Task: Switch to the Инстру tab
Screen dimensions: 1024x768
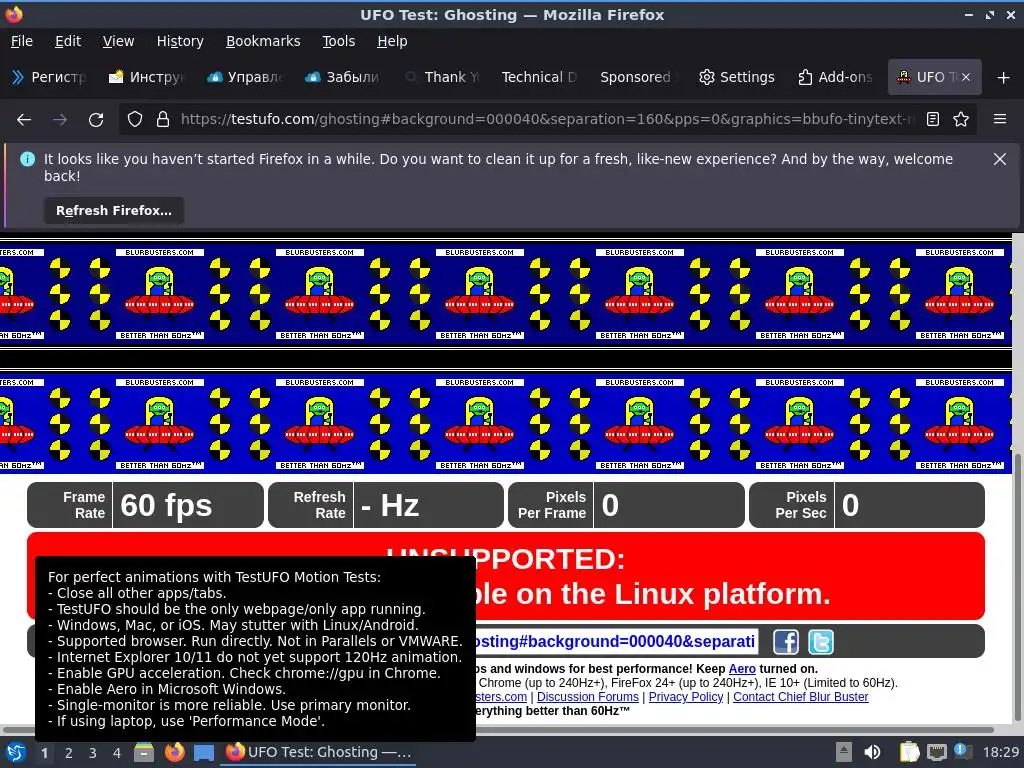Action: pos(147,77)
